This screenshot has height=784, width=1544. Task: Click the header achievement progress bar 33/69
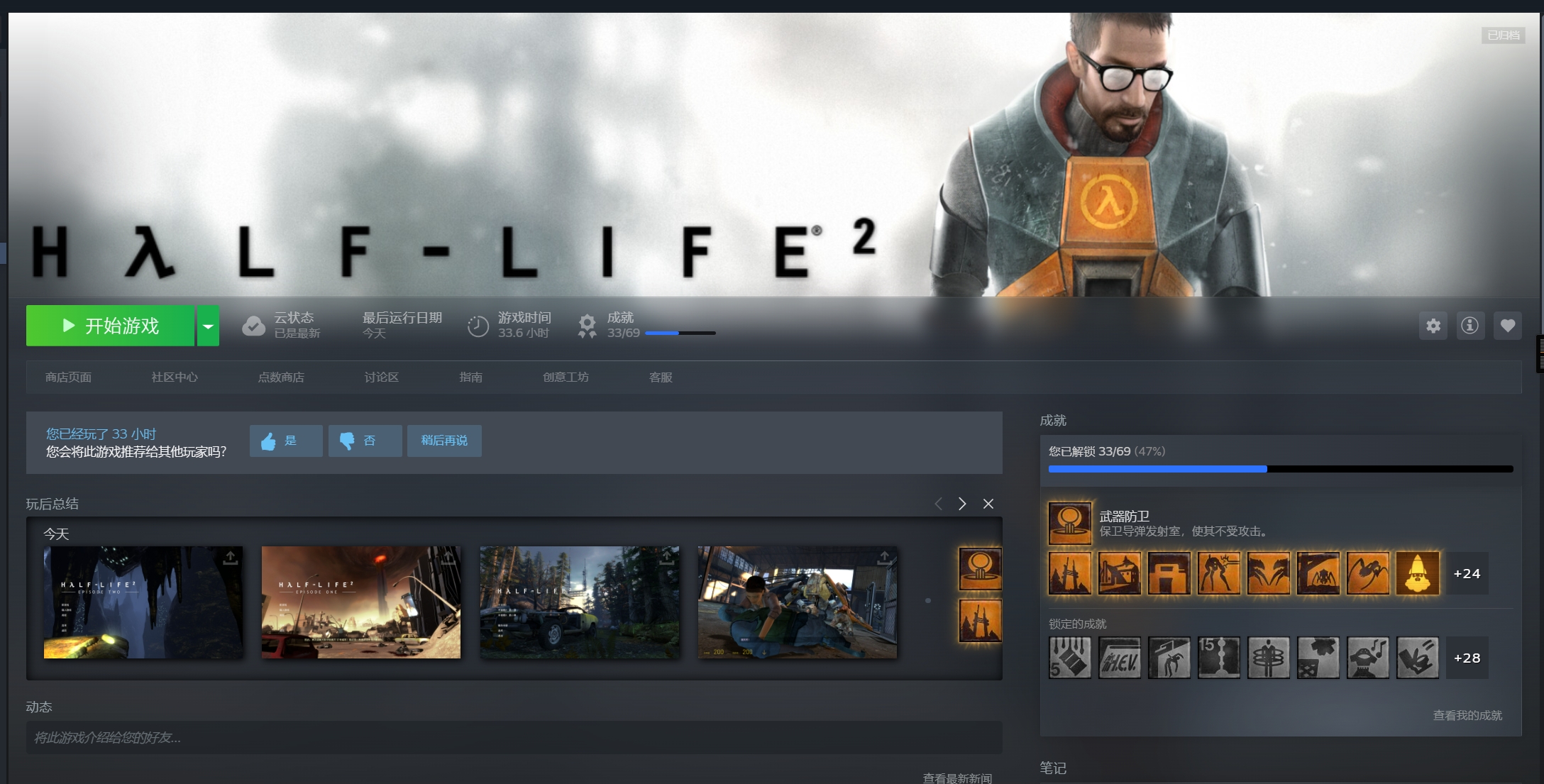point(680,333)
